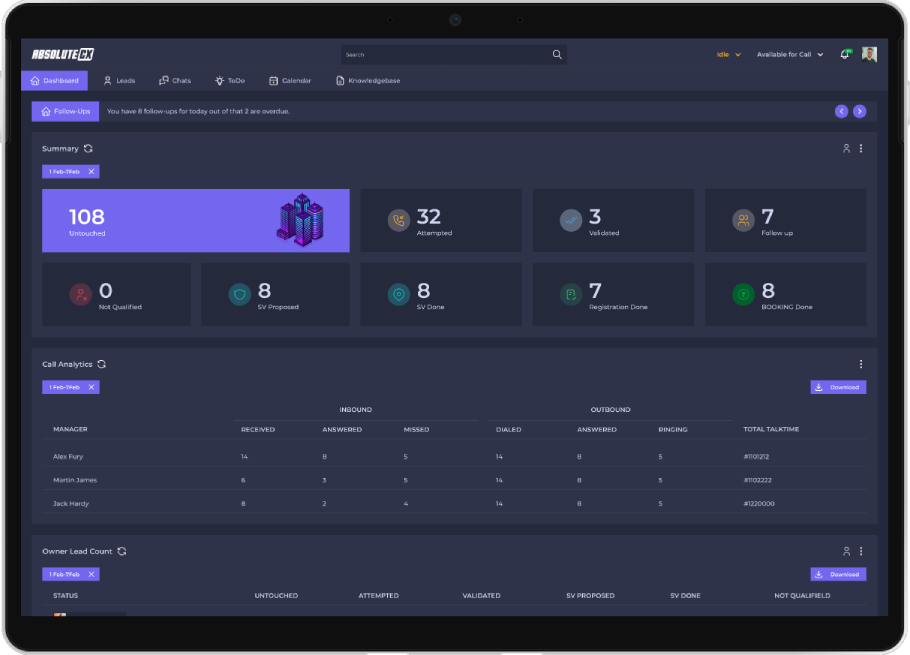
Task: Go to next follow-up with right arrow
Action: pyautogui.click(x=859, y=111)
